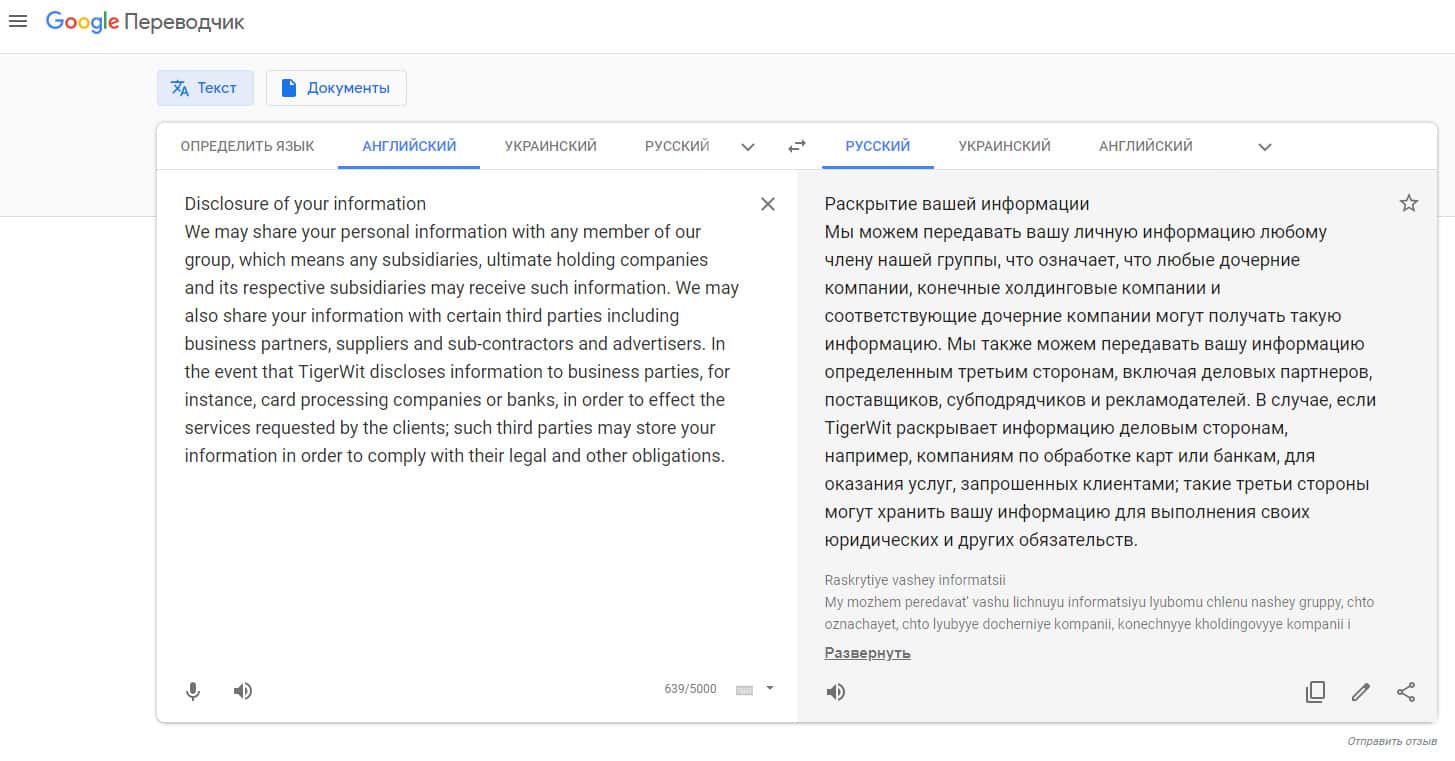Clear the source text
Screen dimensions: 1455x761
(768, 204)
